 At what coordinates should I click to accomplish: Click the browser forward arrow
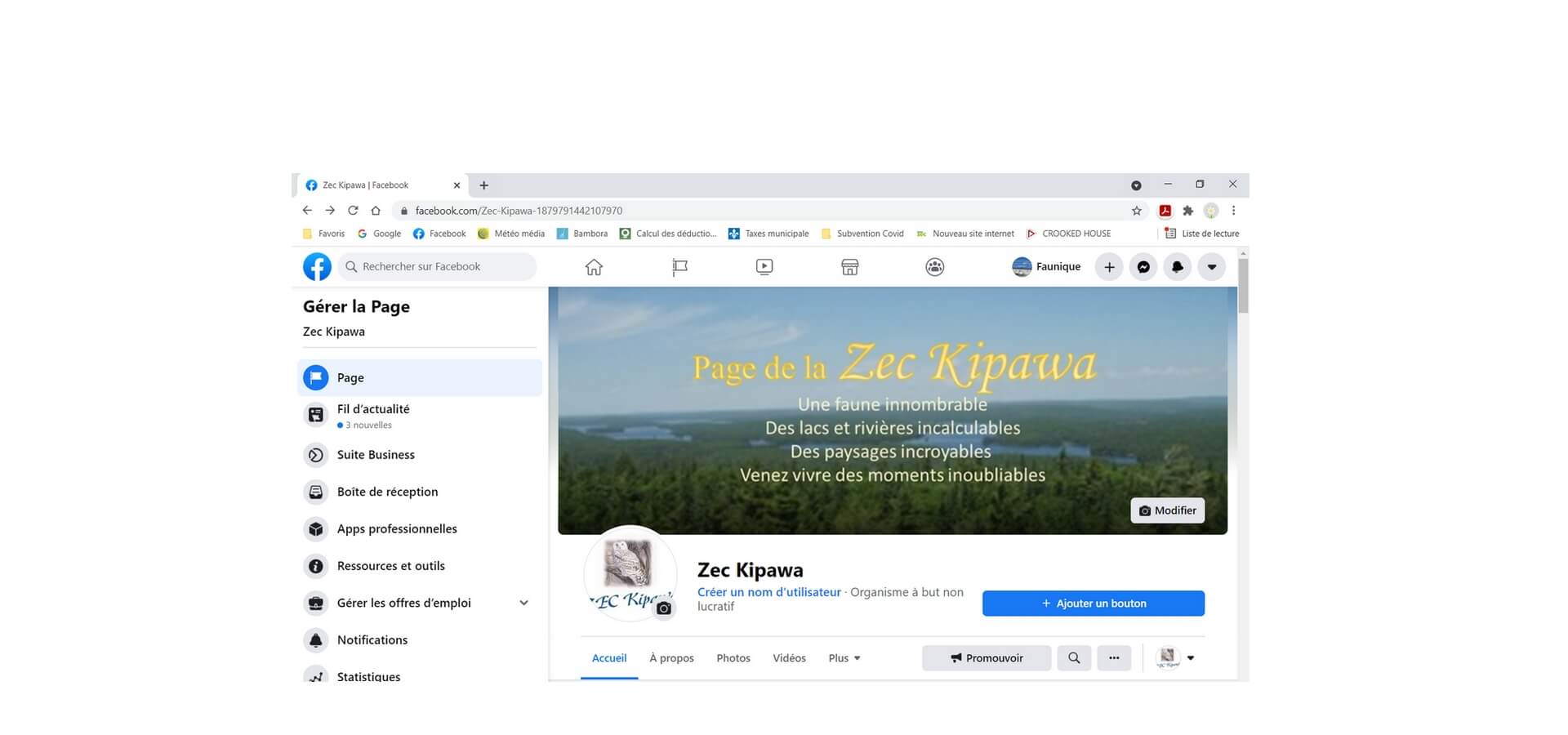pyautogui.click(x=330, y=211)
